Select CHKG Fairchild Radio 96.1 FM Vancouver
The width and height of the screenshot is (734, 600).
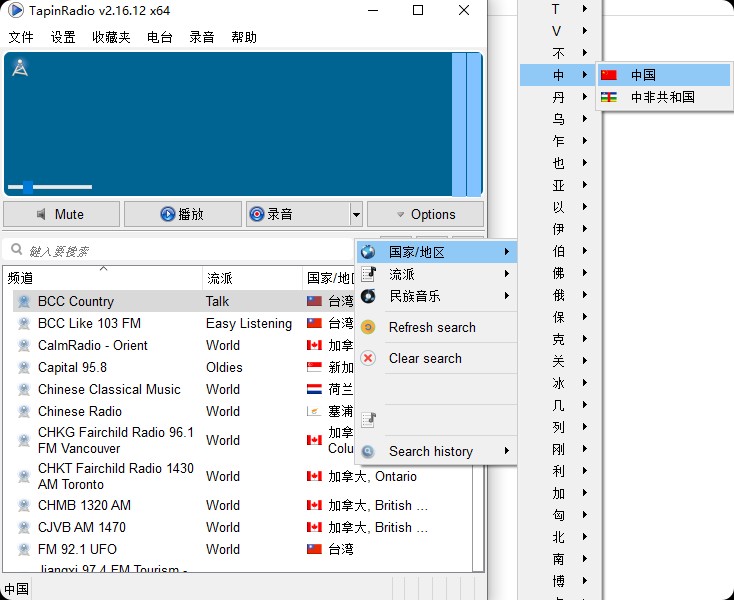[116, 440]
